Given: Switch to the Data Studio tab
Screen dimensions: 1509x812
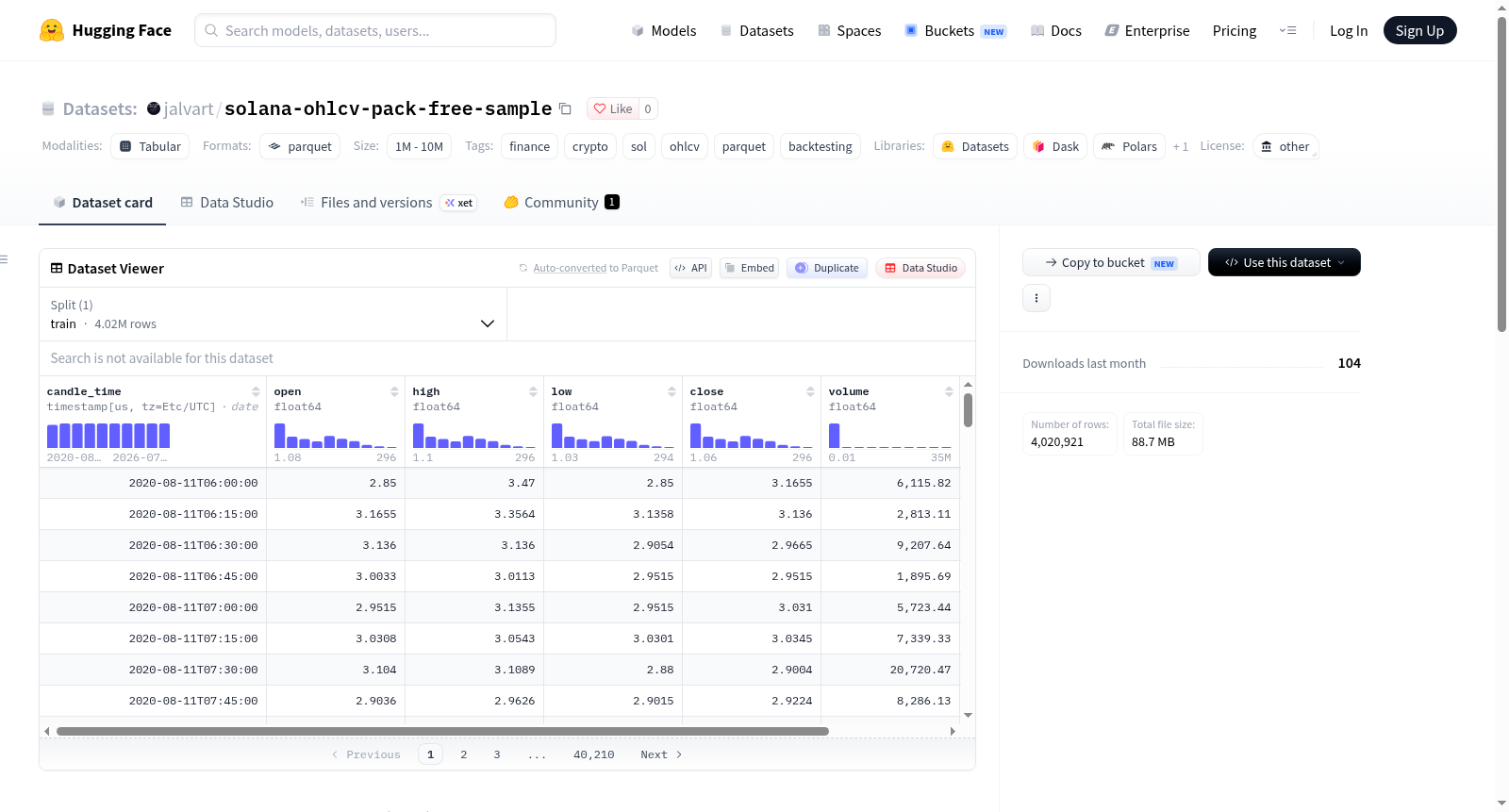Looking at the screenshot, I should [x=227, y=203].
